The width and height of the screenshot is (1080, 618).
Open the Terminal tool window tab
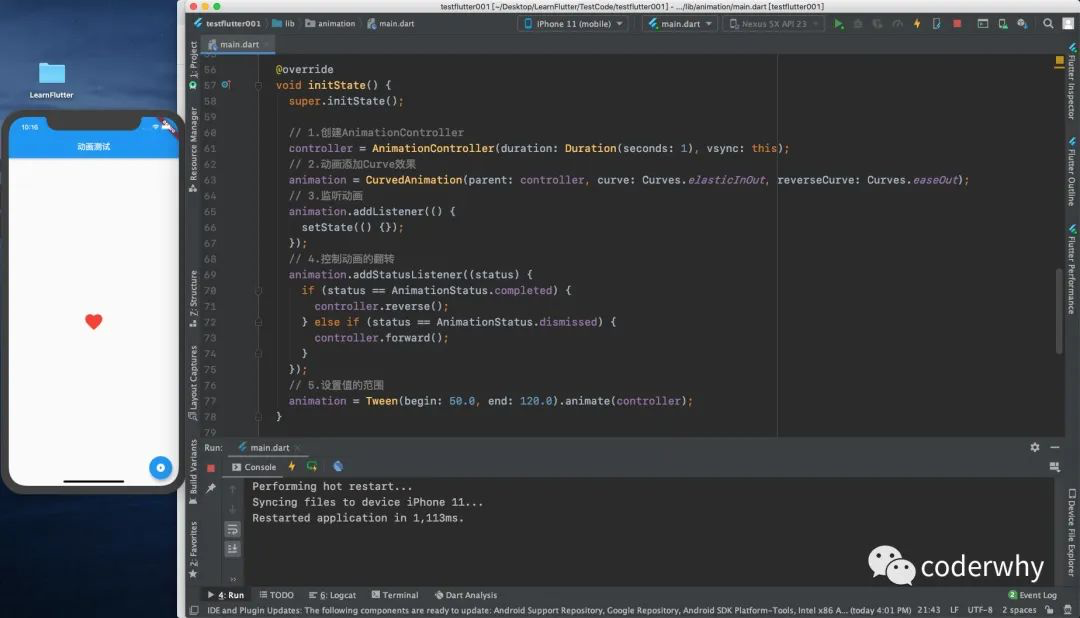[395, 595]
